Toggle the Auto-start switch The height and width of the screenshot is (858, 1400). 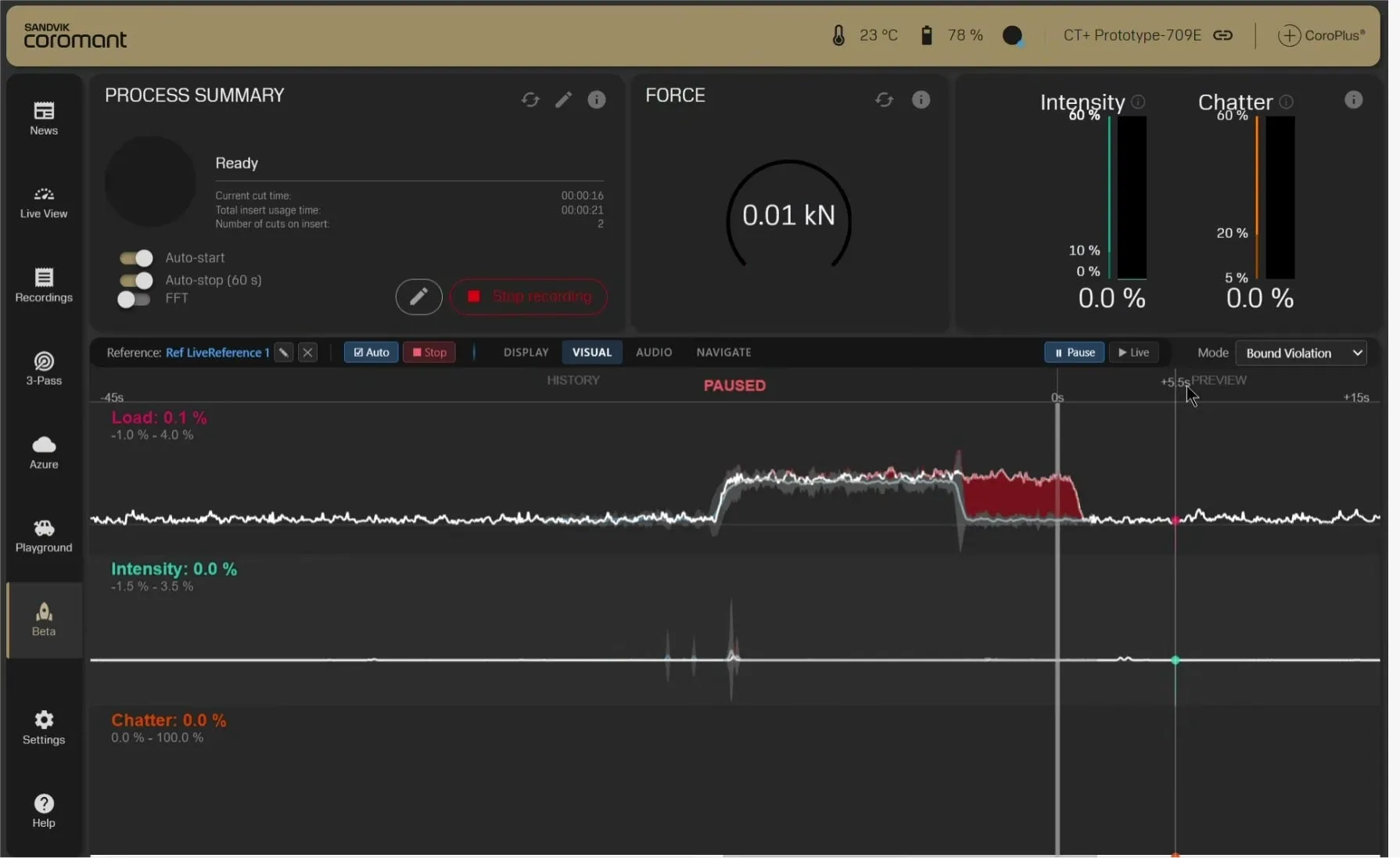pyautogui.click(x=136, y=258)
